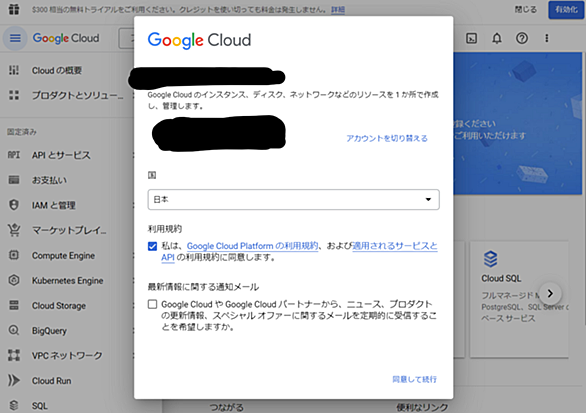
Task: Open the three-dot more options menu
Action: point(547,38)
